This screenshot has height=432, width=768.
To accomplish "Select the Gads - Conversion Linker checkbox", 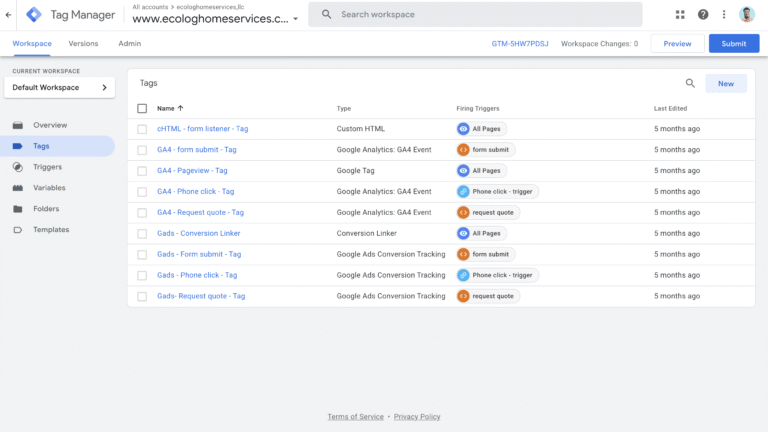I will click(x=142, y=233).
